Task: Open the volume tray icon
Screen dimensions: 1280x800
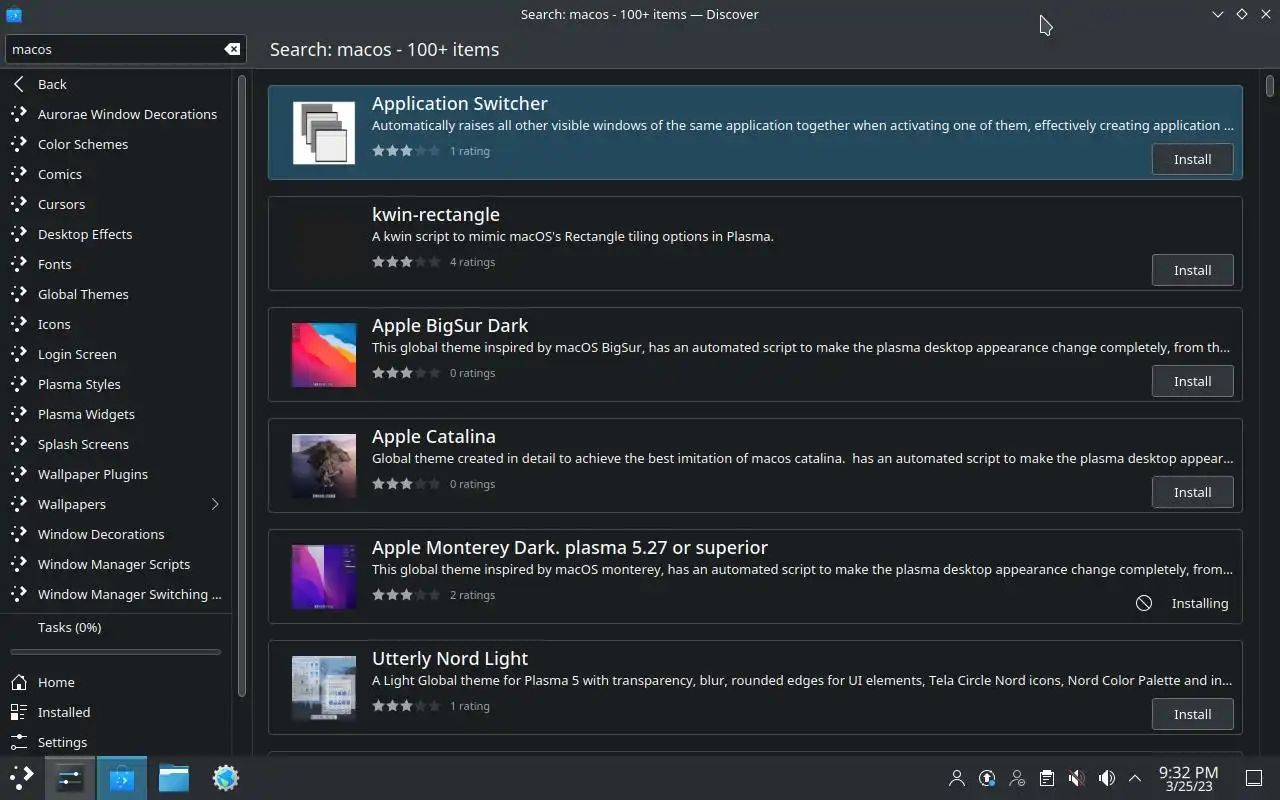Action: pyautogui.click(x=1106, y=778)
